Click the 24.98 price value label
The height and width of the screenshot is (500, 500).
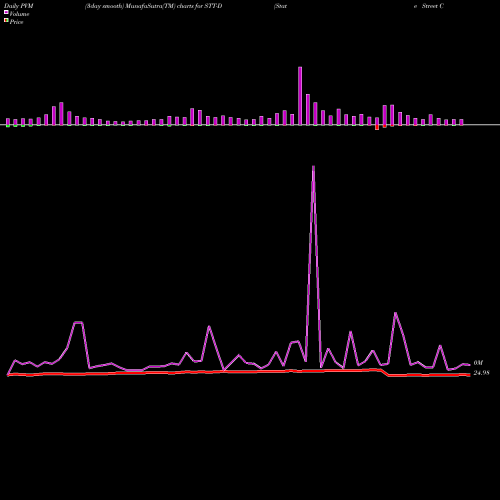[481, 373]
